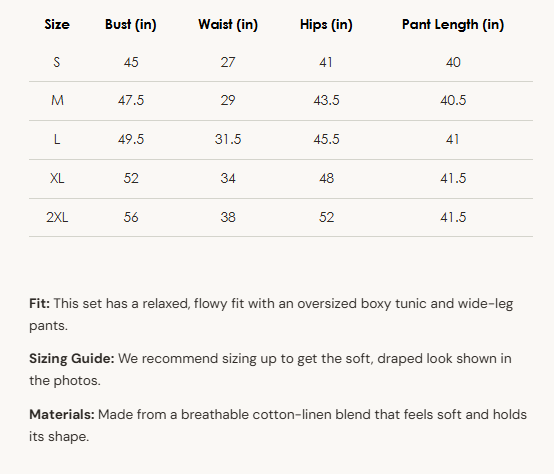Click the bold Sizing Guide: label
The width and height of the screenshot is (554, 474).
click(72, 359)
